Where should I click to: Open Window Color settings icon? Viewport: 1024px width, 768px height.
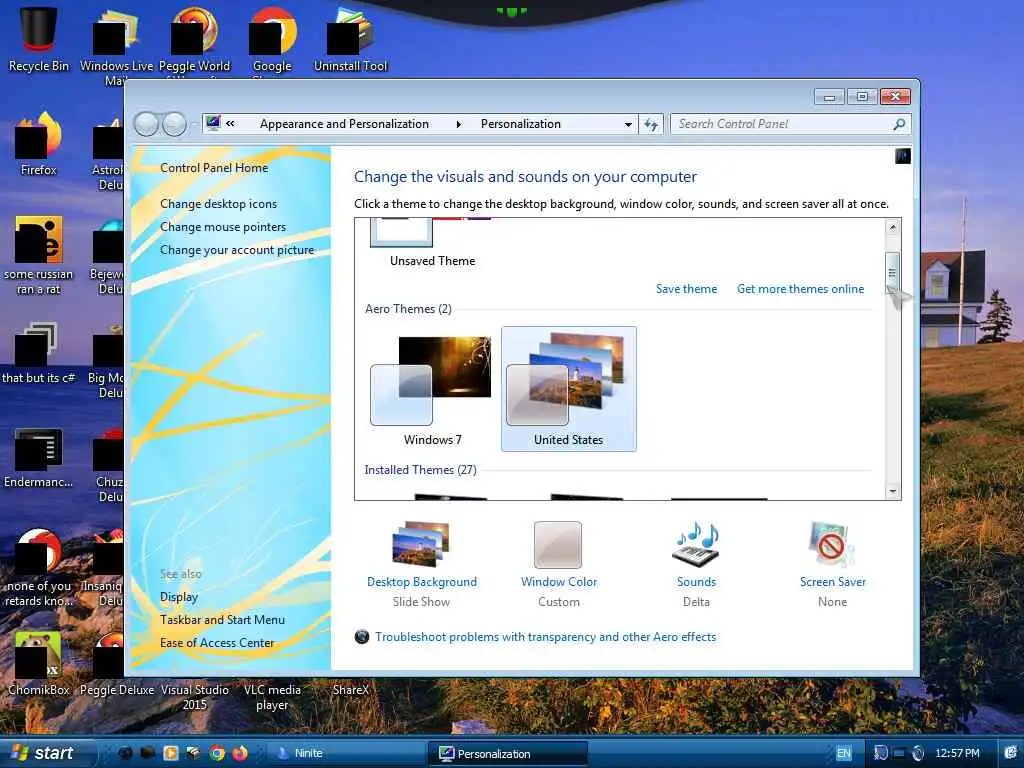tap(558, 545)
